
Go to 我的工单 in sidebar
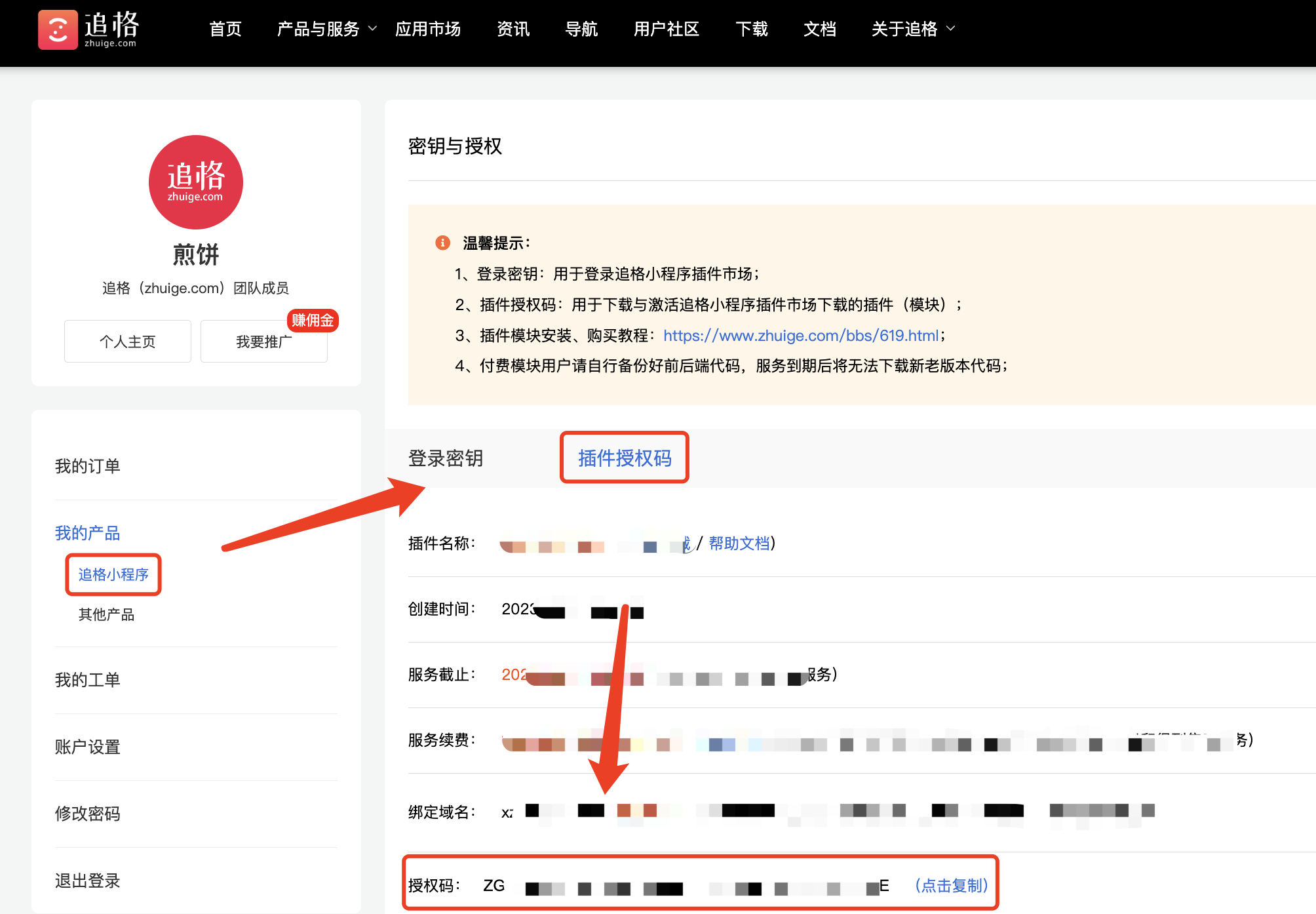point(88,680)
